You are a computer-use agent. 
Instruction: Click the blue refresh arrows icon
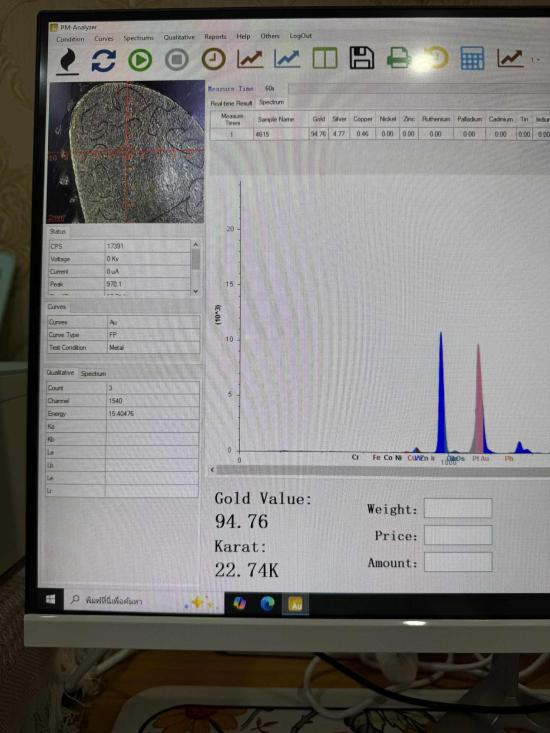(103, 61)
